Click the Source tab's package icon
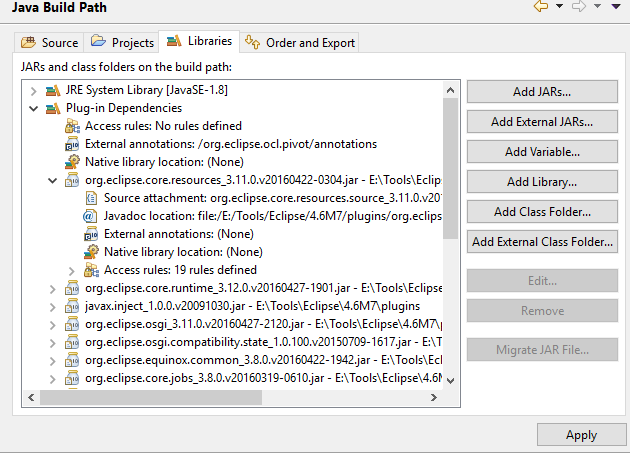Screen dimensions: 630x453 (x=29, y=42)
